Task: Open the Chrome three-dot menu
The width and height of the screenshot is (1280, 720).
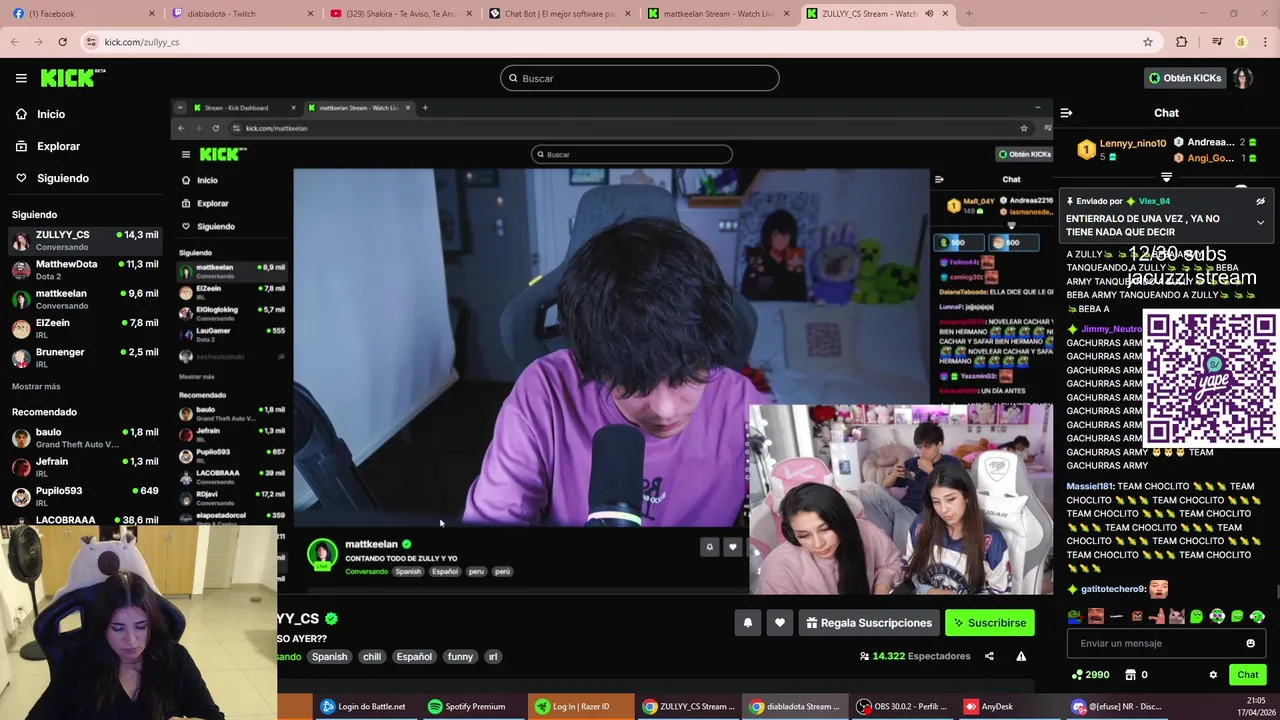Action: click(1266, 42)
